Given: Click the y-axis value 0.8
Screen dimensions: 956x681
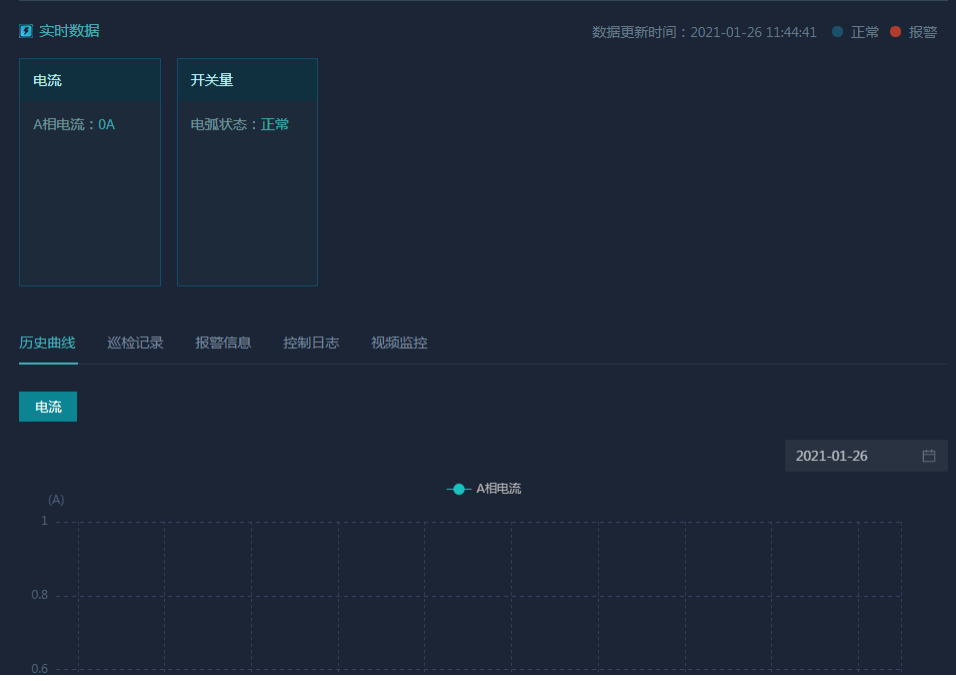Looking at the screenshot, I should point(40,595).
